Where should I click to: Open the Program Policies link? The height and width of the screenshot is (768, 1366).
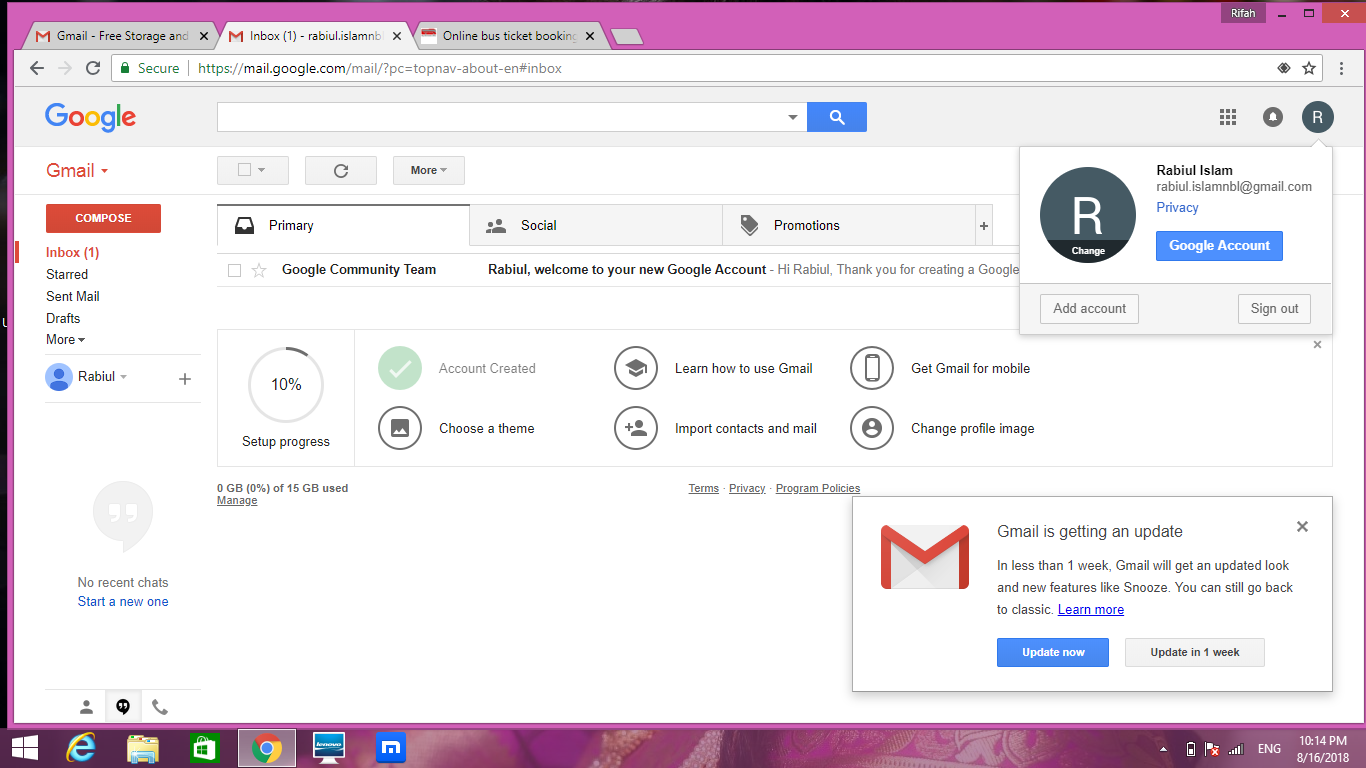click(x=818, y=488)
